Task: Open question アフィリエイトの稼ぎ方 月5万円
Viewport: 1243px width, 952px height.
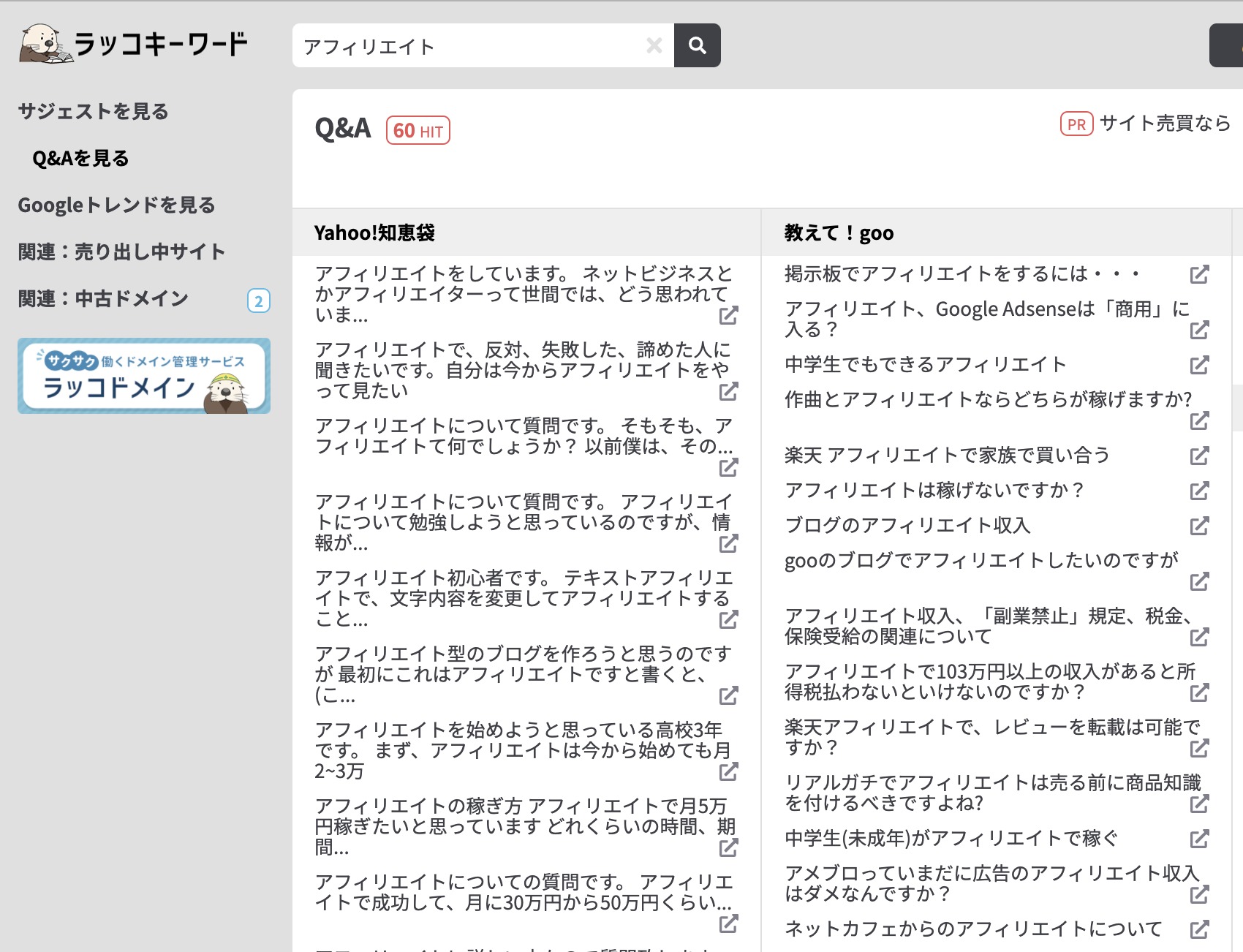Action: click(524, 826)
